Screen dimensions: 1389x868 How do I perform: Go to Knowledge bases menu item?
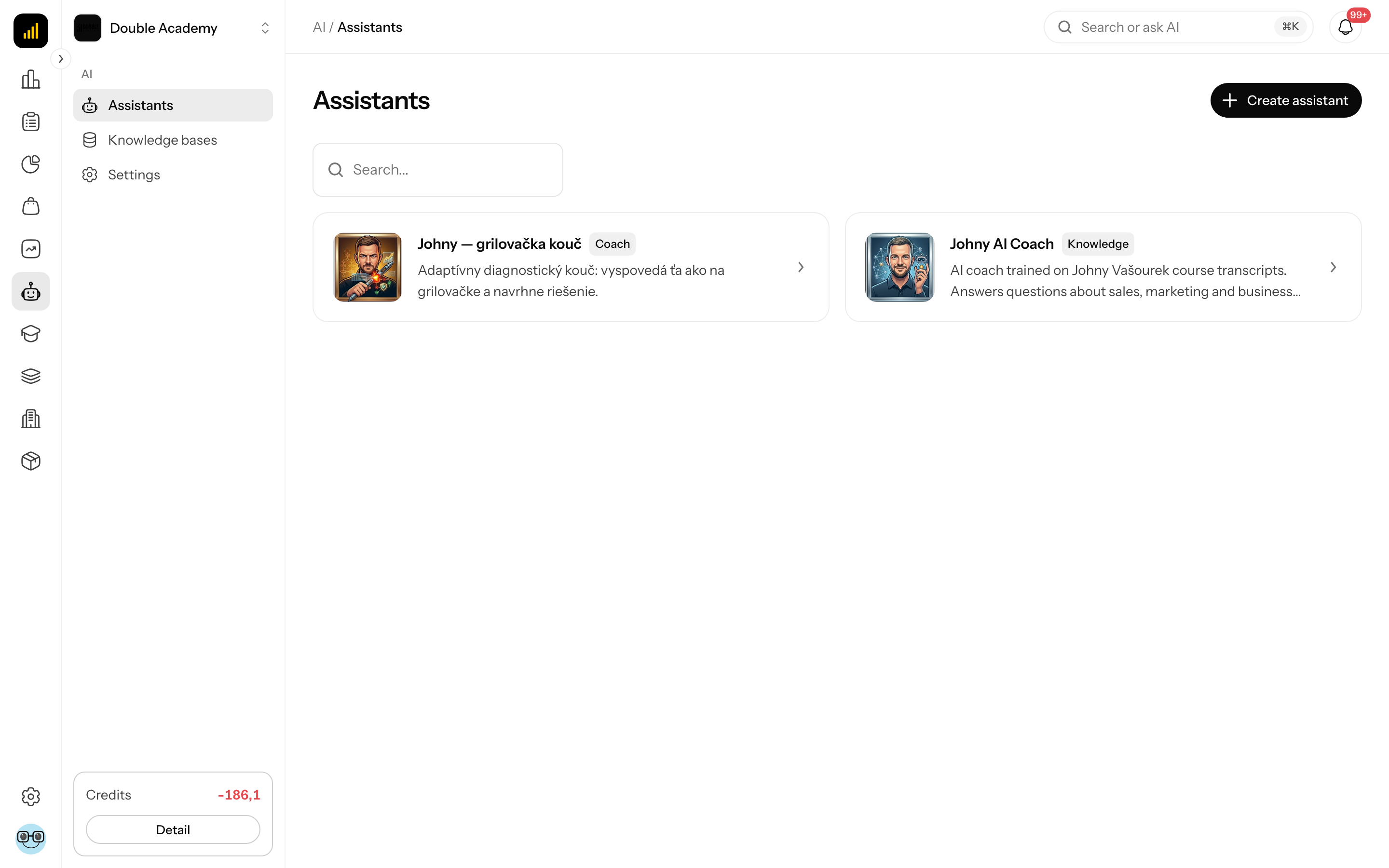pyautogui.click(x=173, y=140)
